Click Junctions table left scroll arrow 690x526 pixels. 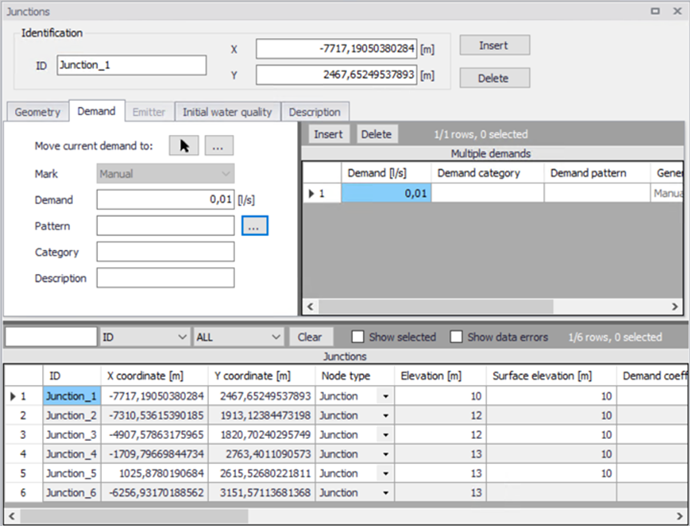(12, 516)
